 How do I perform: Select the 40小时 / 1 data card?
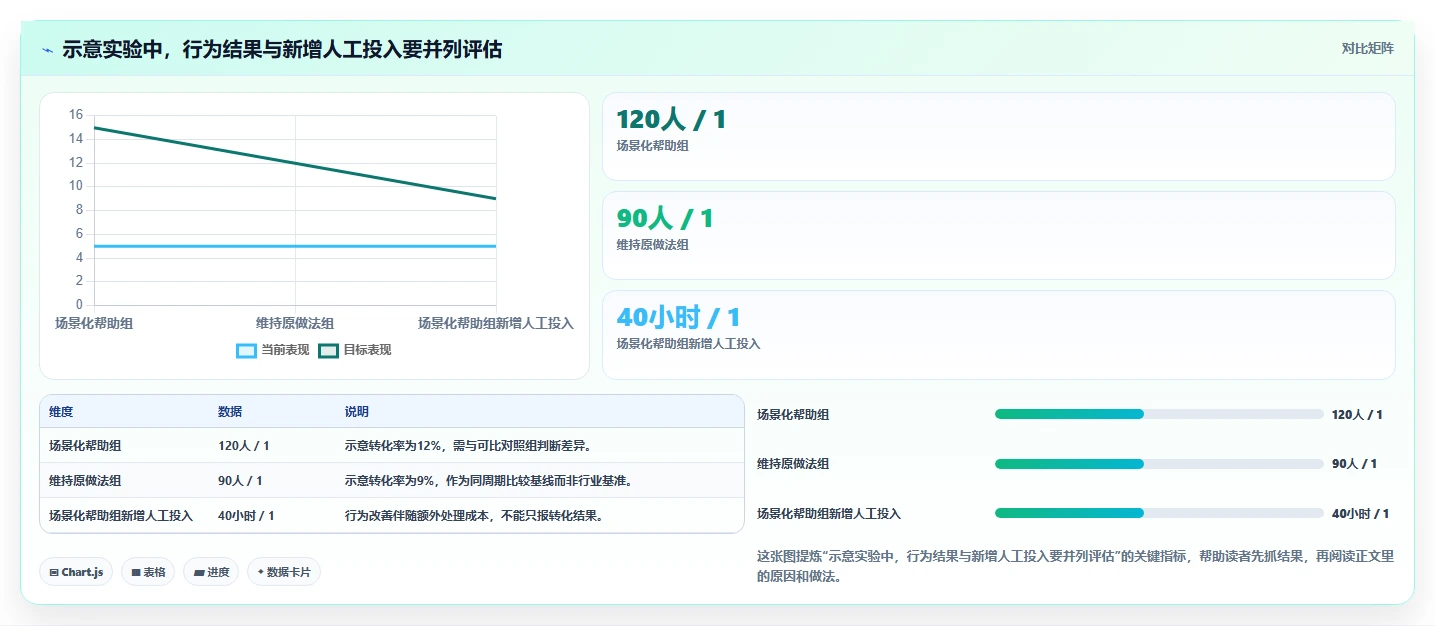[998, 335]
